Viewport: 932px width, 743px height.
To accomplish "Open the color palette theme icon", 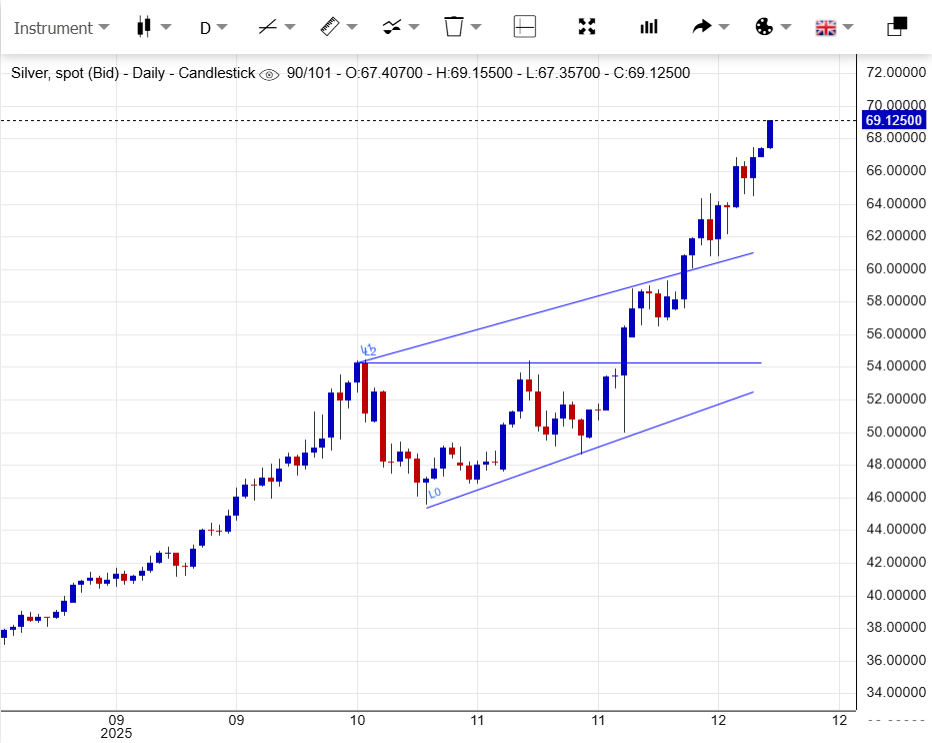I will point(764,27).
